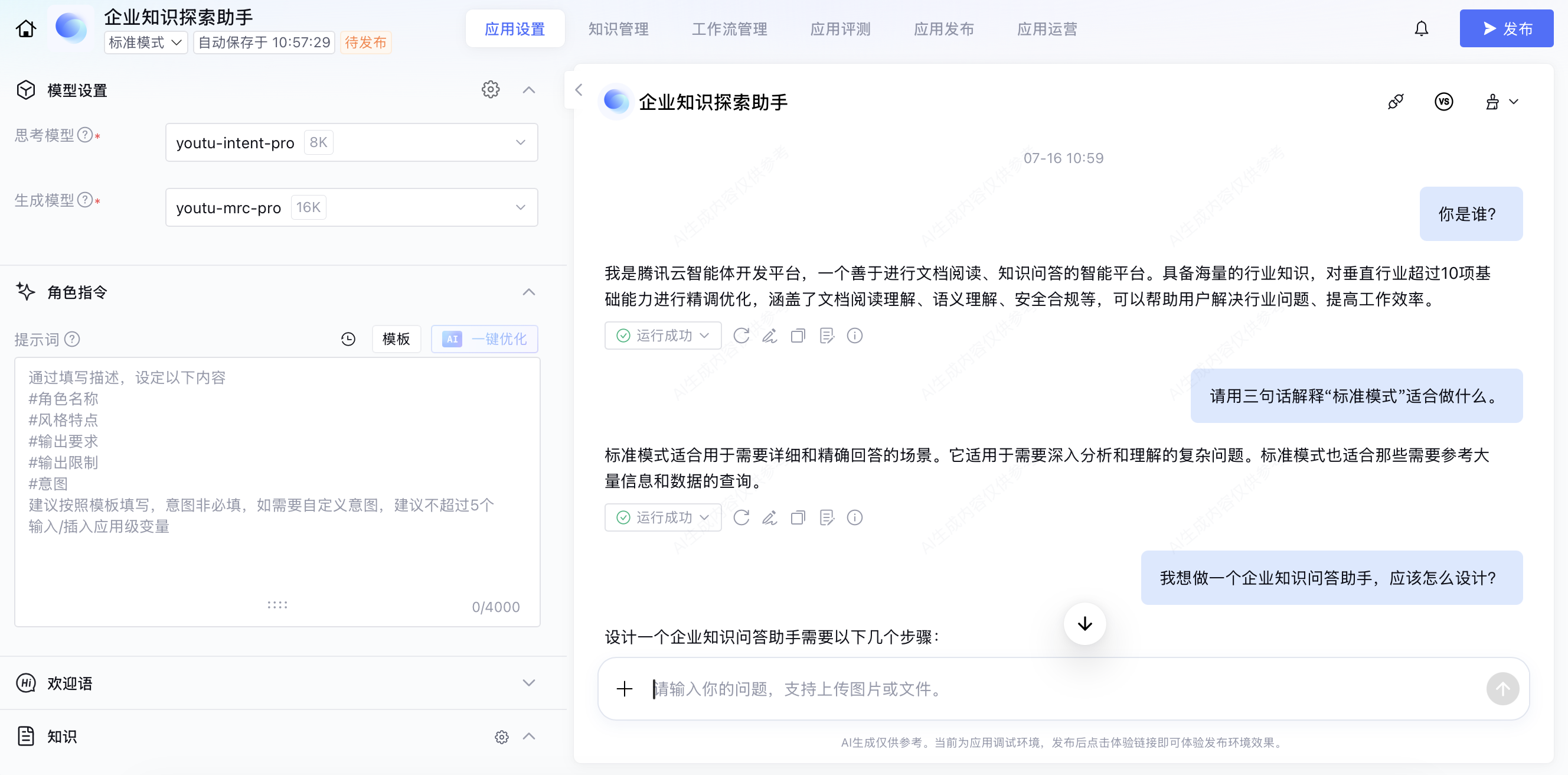Click the 请用三句话解释 user message
The image size is (1568, 775).
tap(1356, 396)
